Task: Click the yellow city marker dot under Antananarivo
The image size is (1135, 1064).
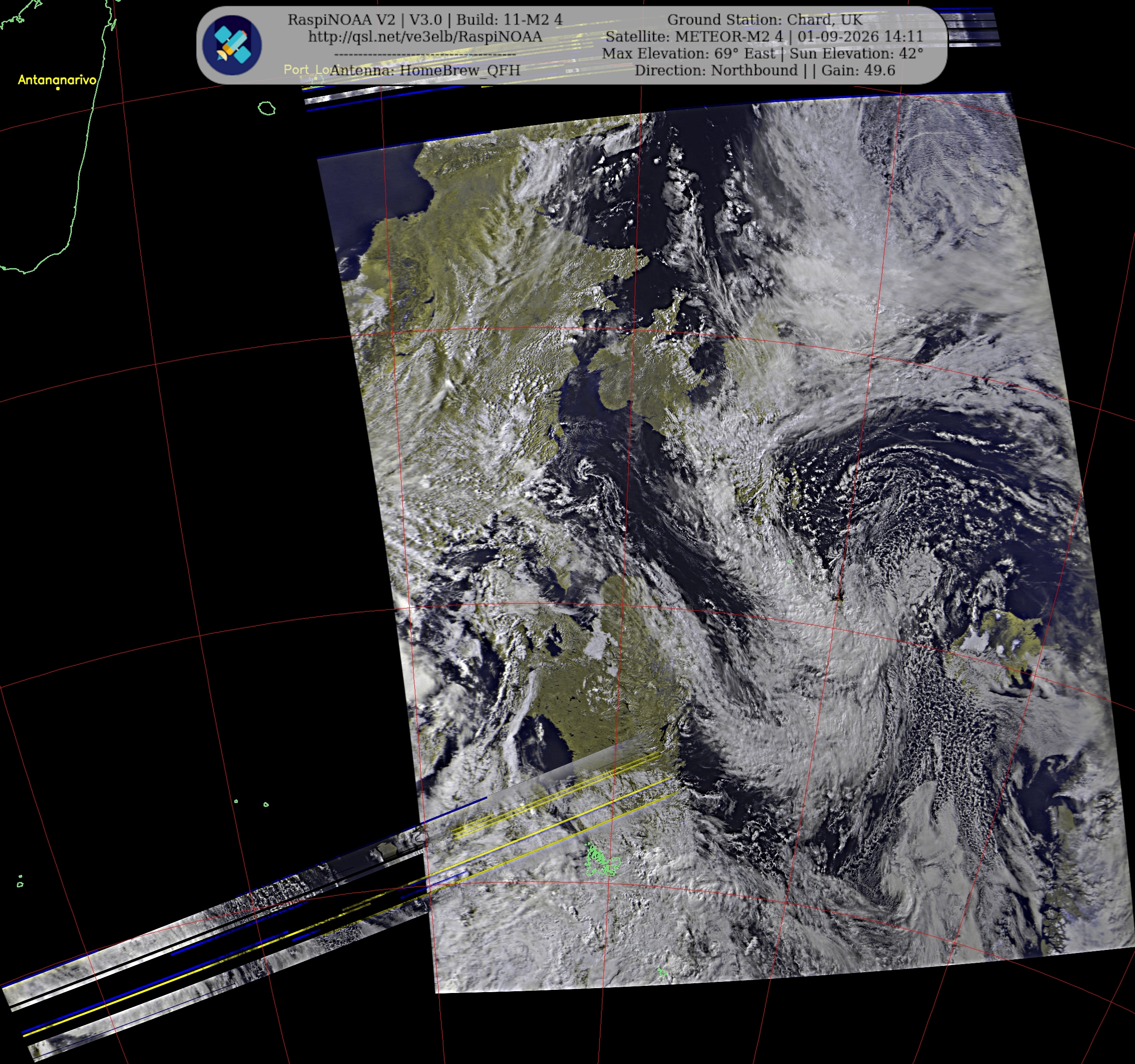Action: (x=58, y=89)
